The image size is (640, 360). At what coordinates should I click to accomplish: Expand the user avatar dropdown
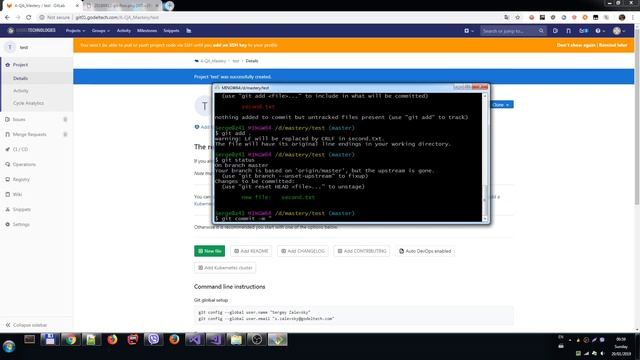point(619,31)
